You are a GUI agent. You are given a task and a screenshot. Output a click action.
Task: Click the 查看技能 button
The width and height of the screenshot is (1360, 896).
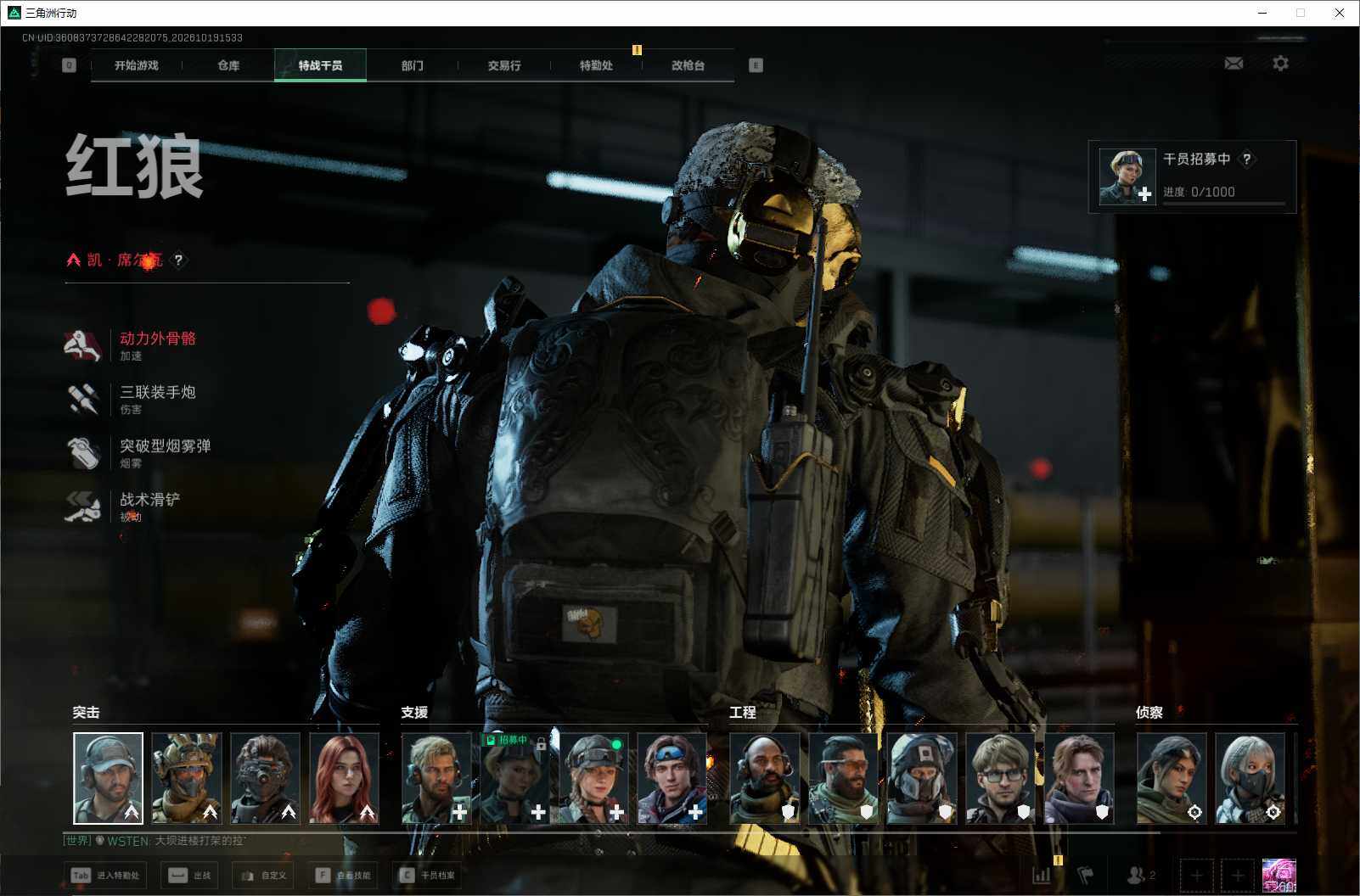(344, 875)
